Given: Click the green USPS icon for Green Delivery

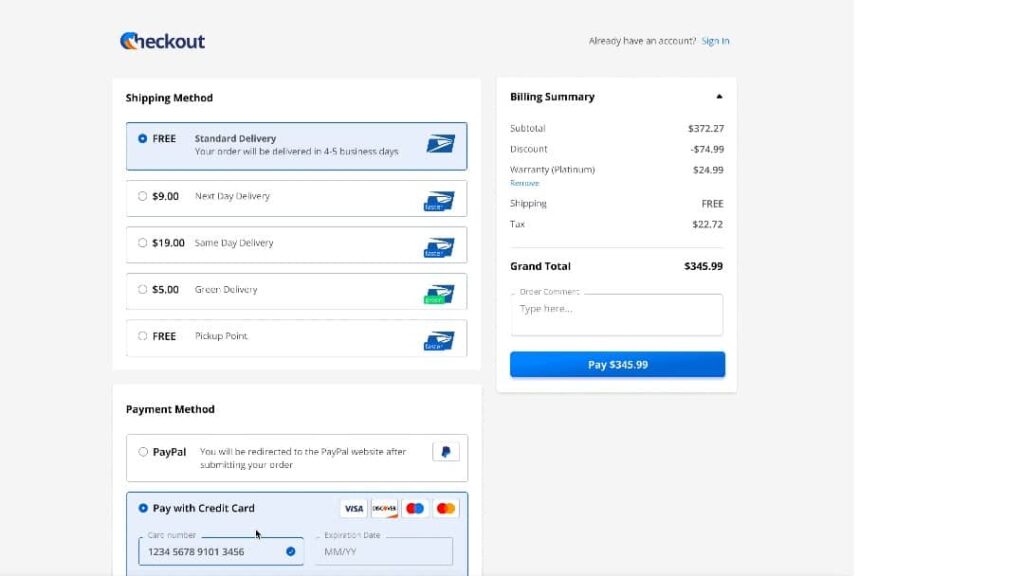Looking at the screenshot, I should tap(439, 294).
